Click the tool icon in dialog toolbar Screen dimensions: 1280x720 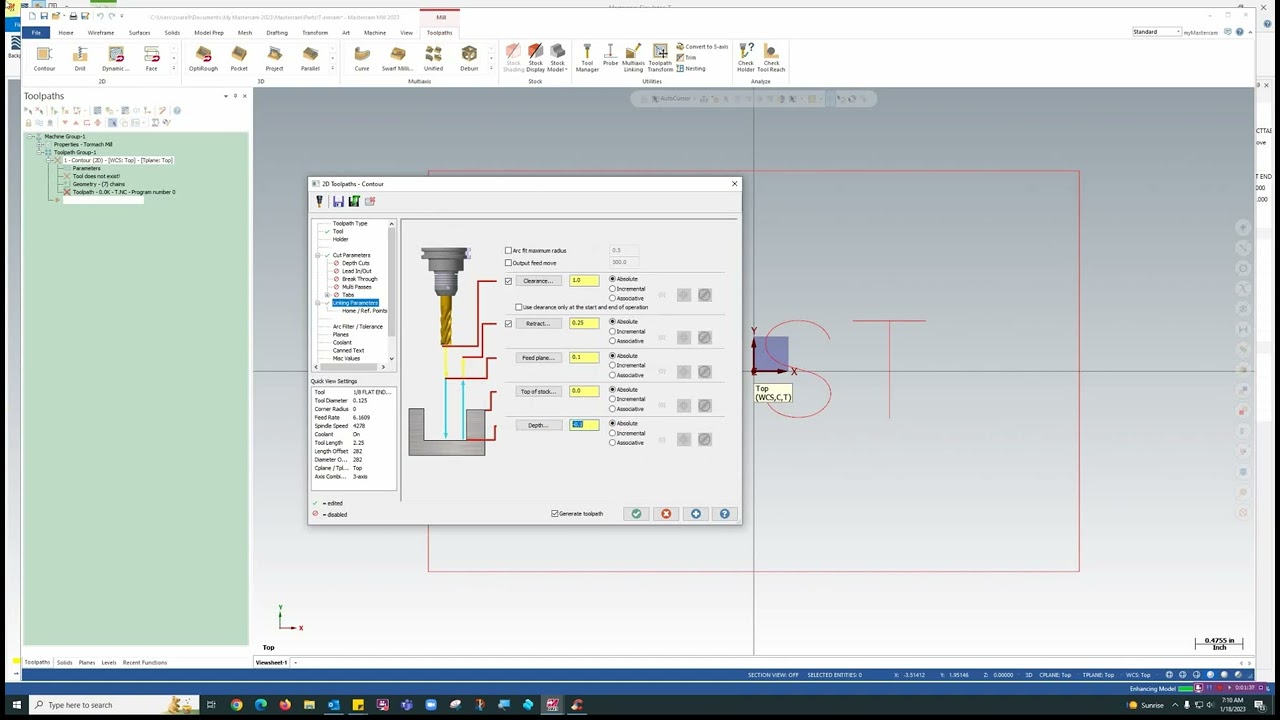pyautogui.click(x=320, y=201)
